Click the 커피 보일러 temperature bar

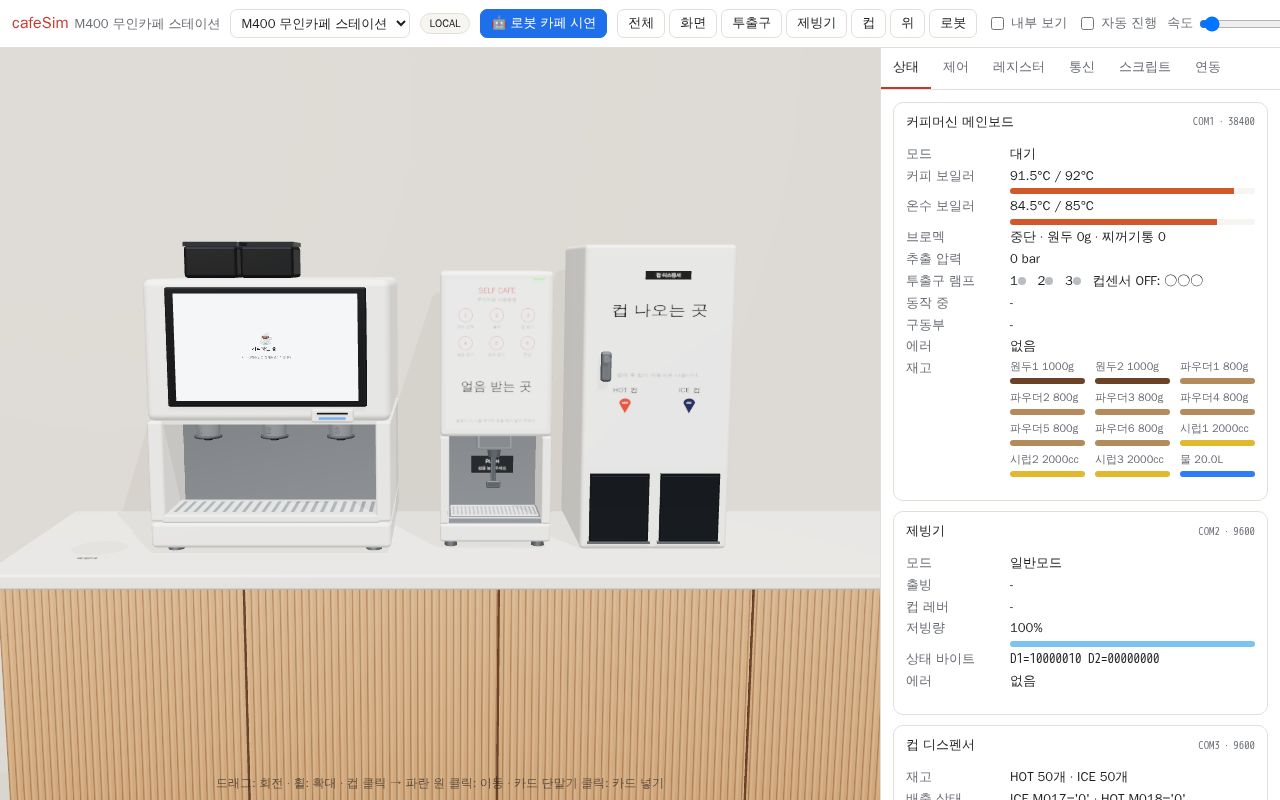tap(1132, 191)
